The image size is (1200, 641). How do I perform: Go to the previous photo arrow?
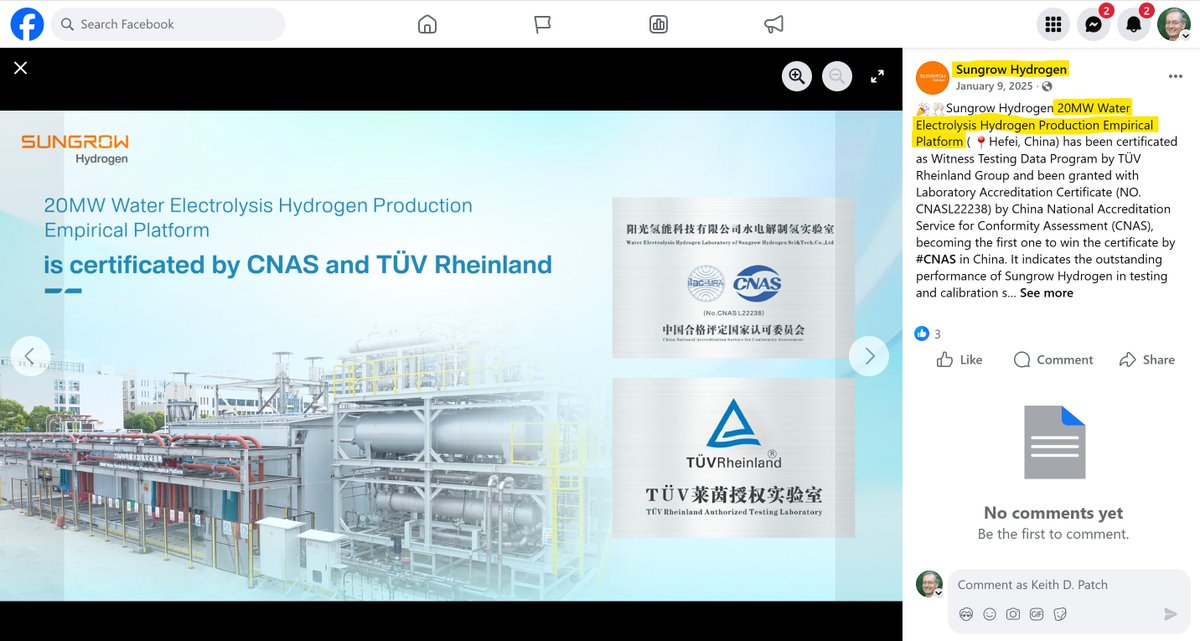(30, 356)
